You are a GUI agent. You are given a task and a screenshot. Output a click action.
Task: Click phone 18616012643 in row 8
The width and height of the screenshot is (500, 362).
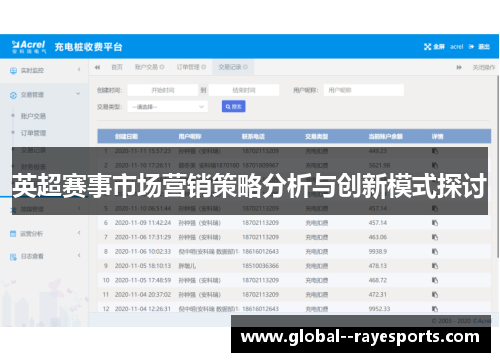coord(260,251)
